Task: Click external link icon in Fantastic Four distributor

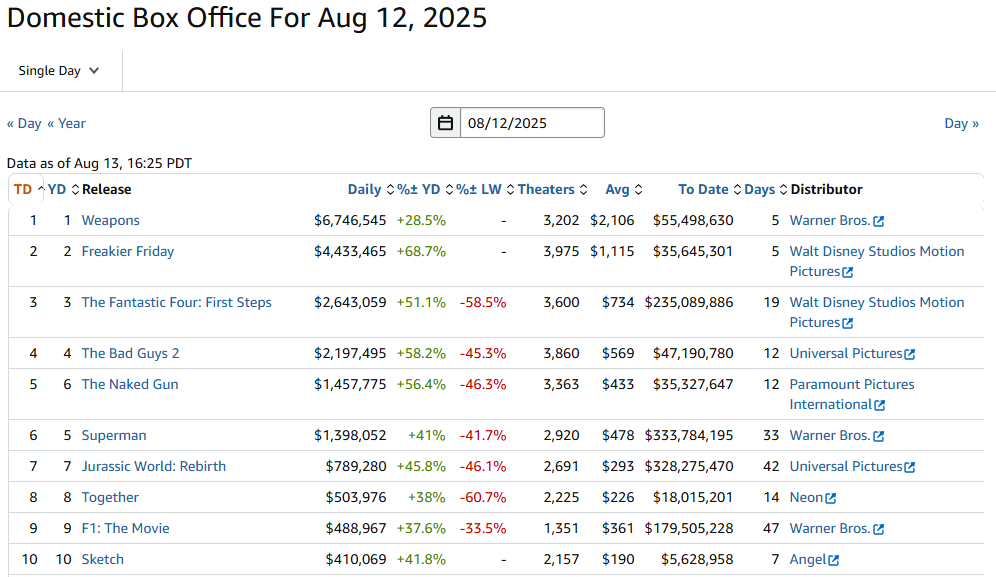Action: pyautogui.click(x=847, y=323)
